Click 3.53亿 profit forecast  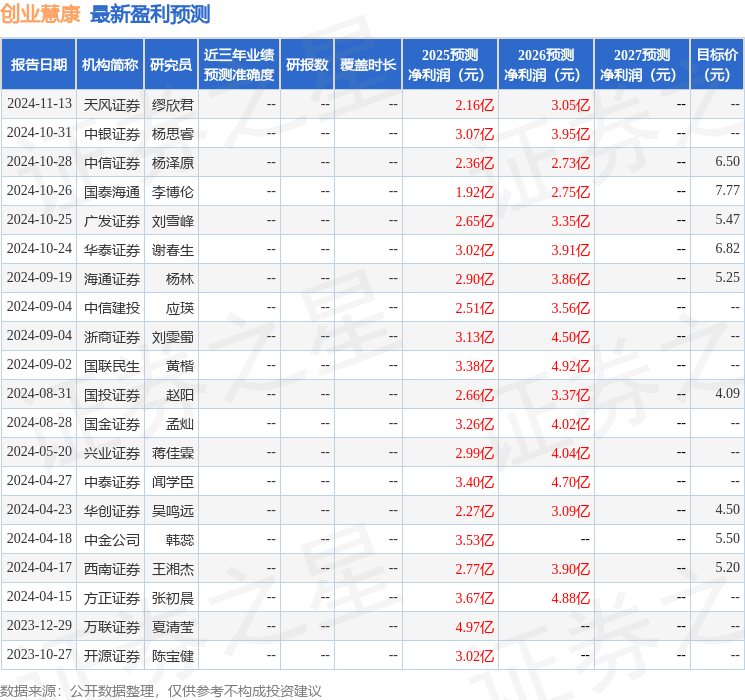coord(474,540)
